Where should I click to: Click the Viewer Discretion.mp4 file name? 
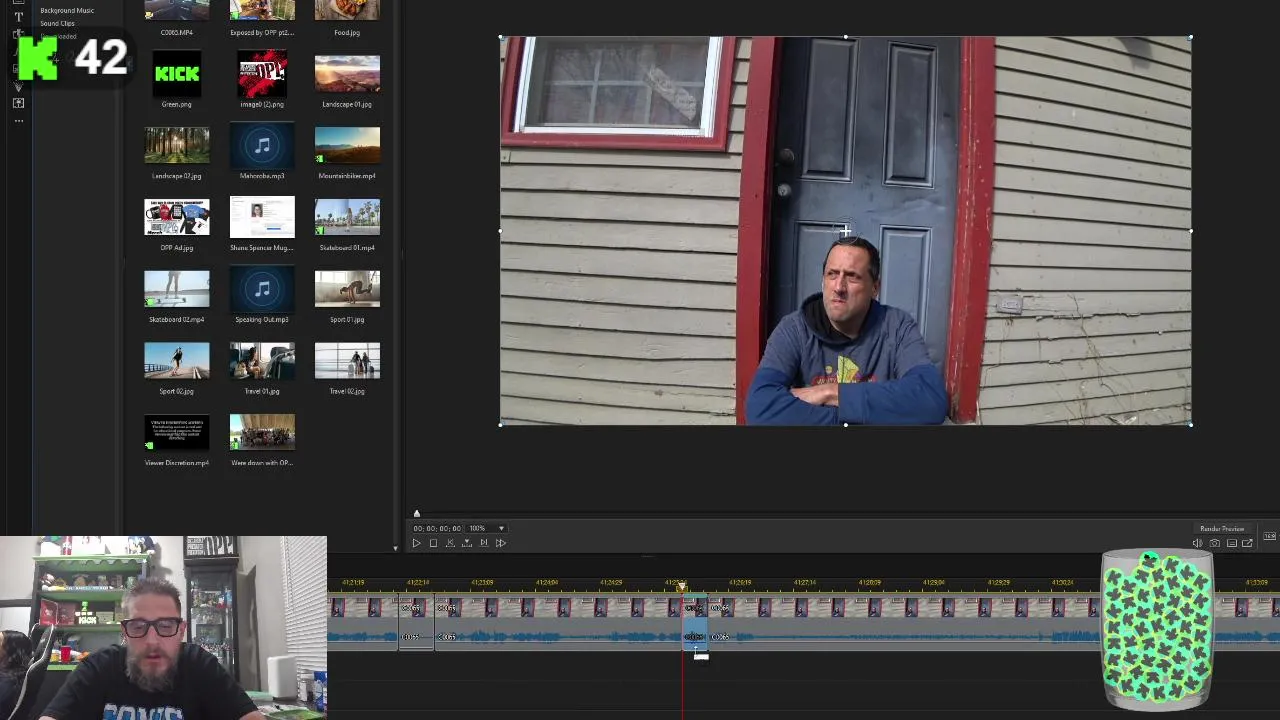177,463
